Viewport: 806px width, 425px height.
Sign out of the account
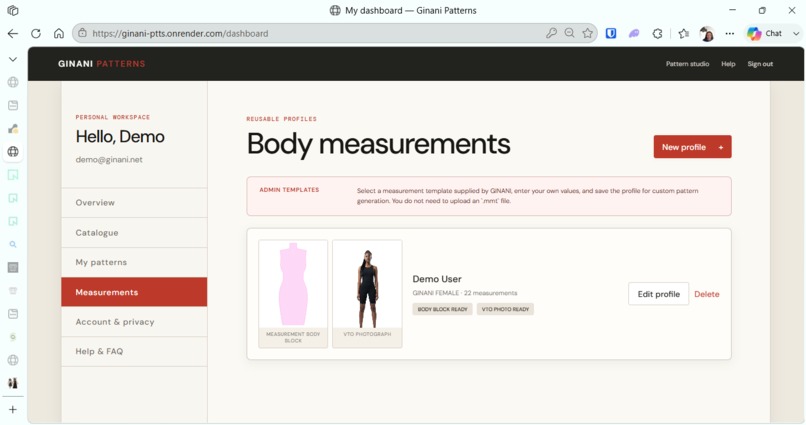[x=760, y=64]
